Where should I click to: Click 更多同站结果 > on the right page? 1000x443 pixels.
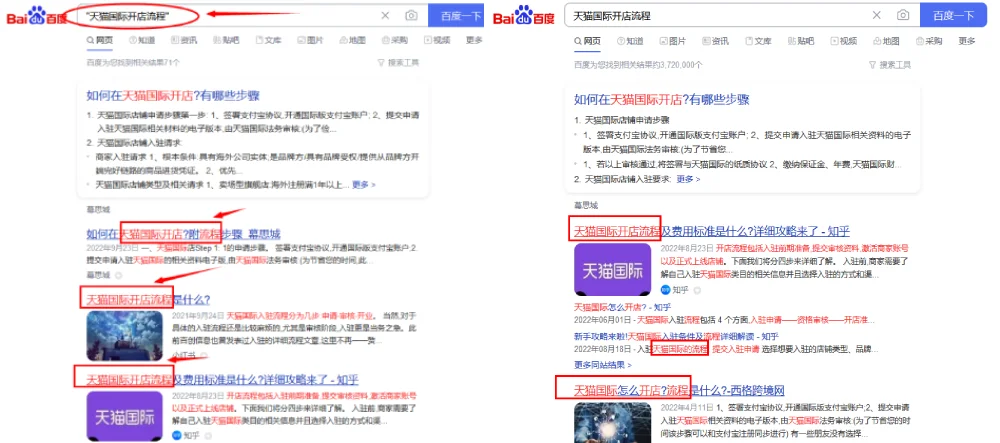[603, 365]
